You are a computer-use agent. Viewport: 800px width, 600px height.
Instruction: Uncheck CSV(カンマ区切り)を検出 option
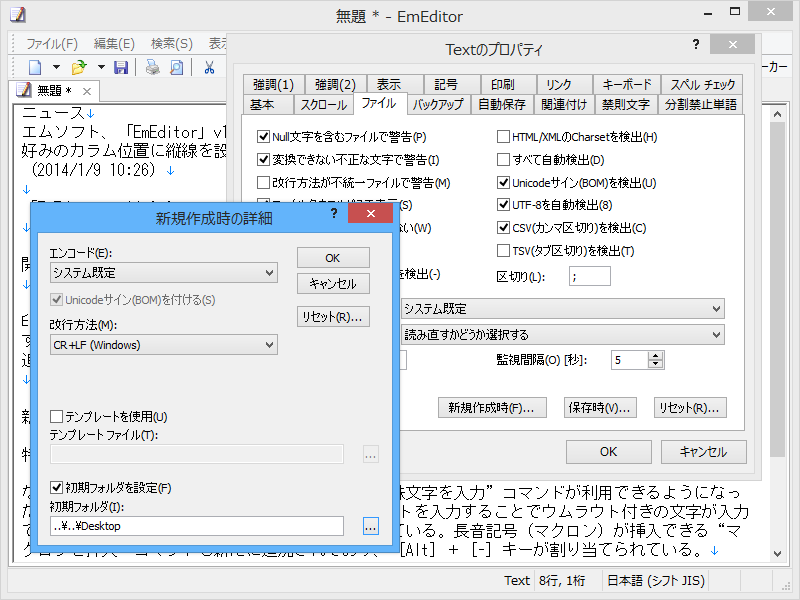click(504, 228)
